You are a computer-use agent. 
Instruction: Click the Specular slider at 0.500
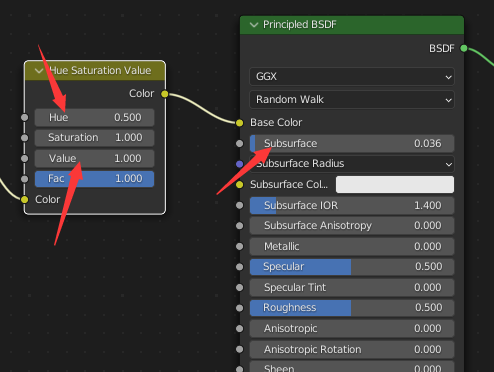(x=352, y=267)
